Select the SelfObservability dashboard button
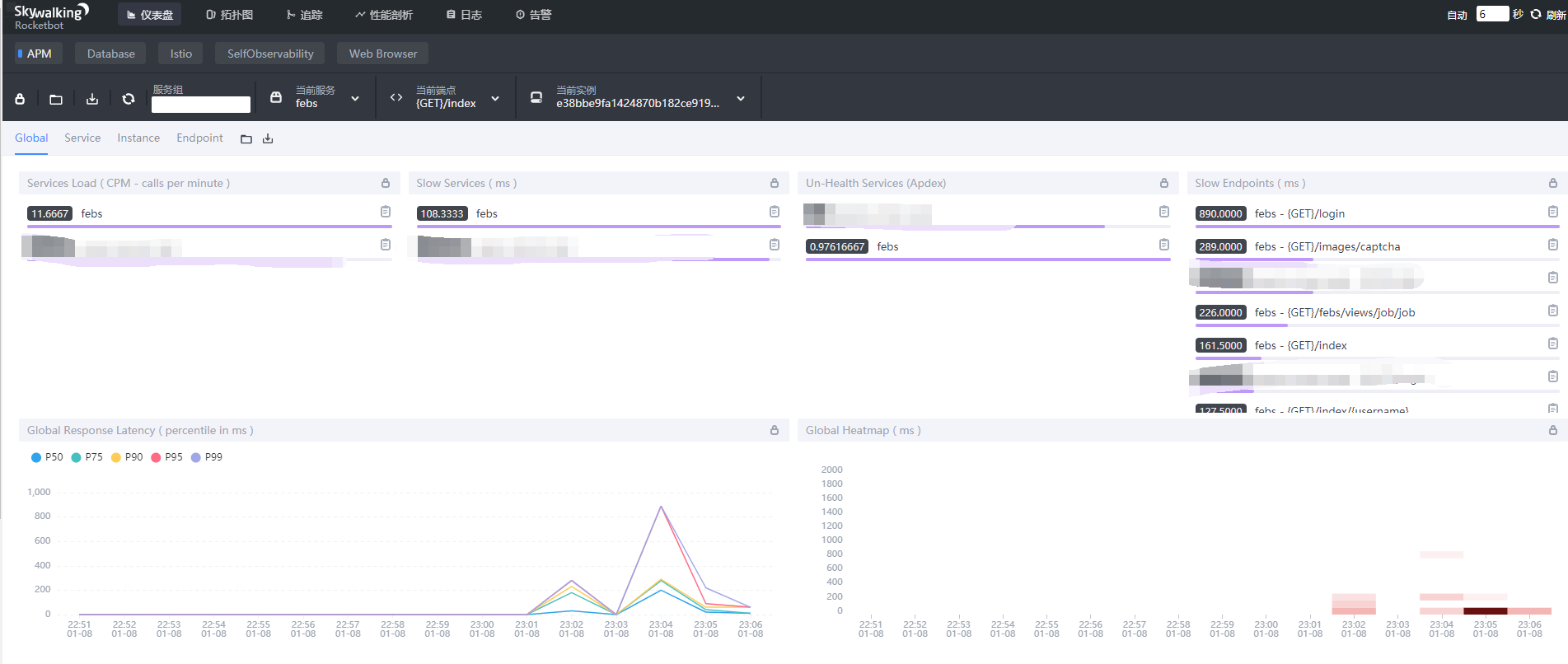 click(270, 54)
